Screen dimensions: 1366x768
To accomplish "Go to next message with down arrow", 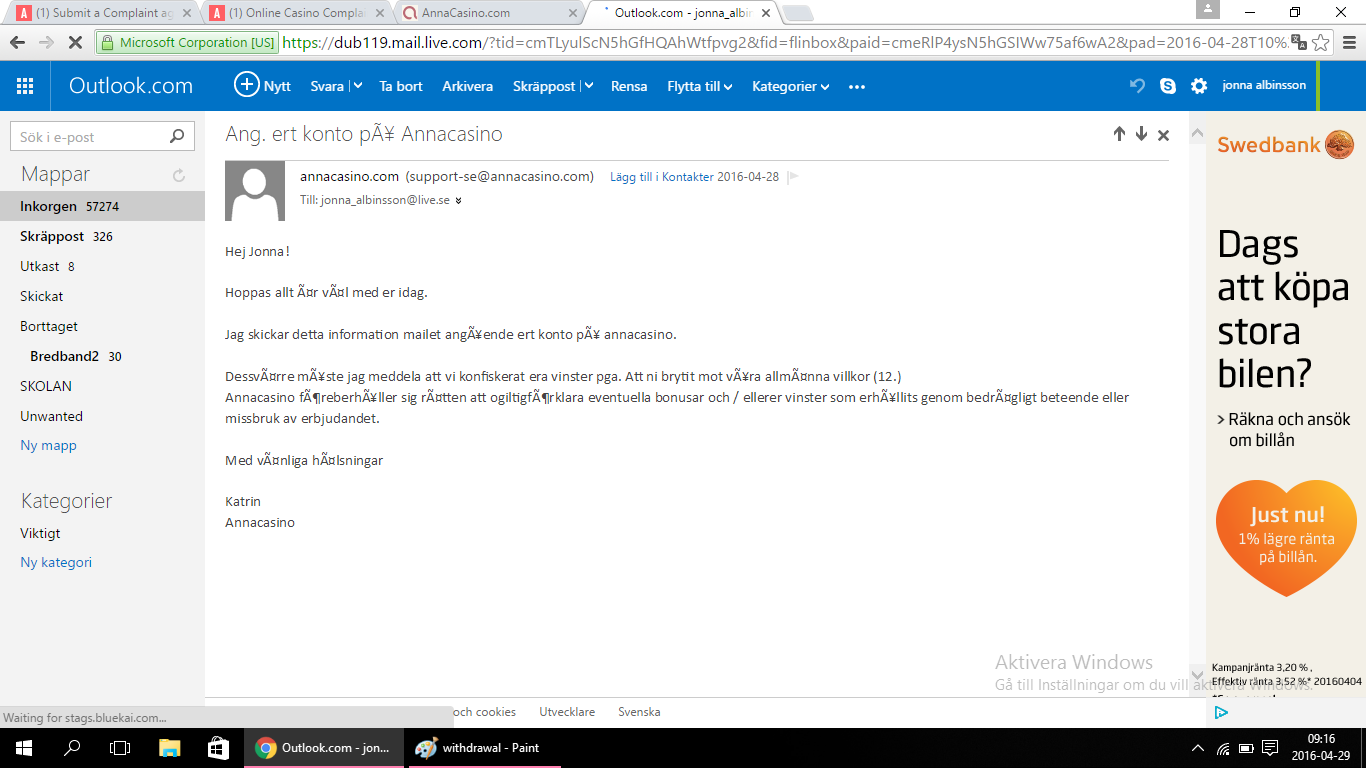I will click(1141, 134).
